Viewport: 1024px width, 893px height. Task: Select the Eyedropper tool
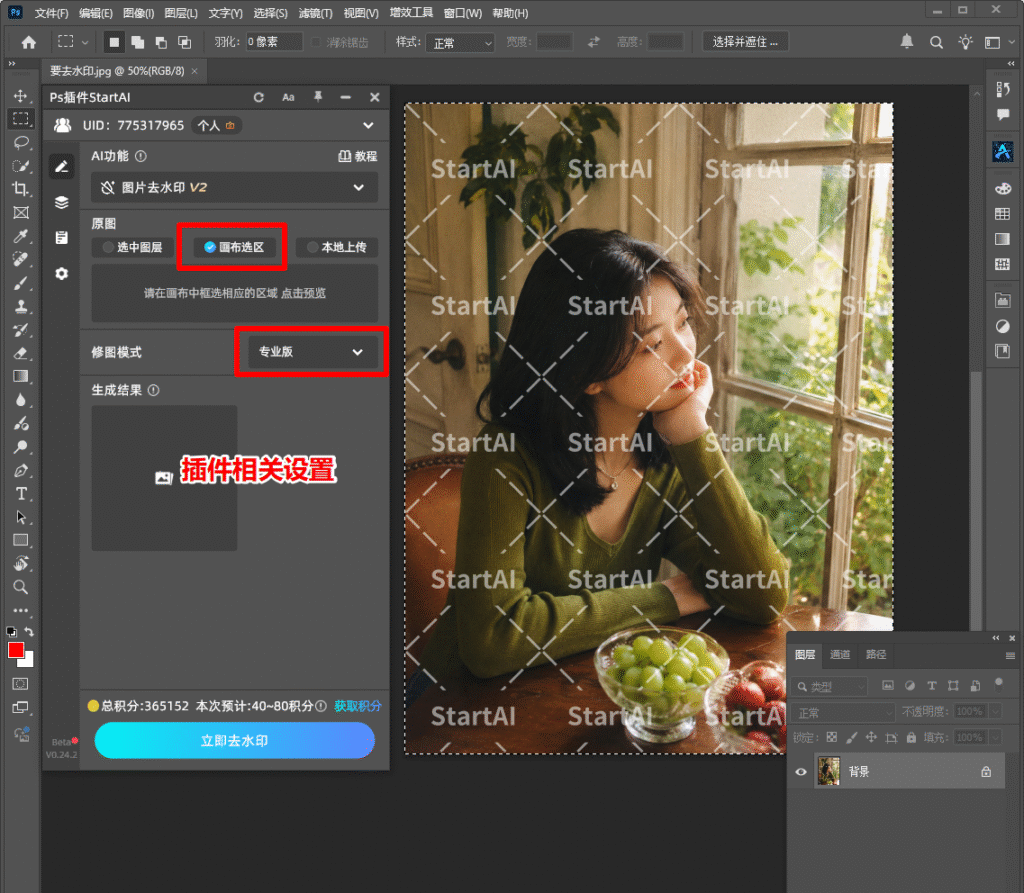(20, 236)
